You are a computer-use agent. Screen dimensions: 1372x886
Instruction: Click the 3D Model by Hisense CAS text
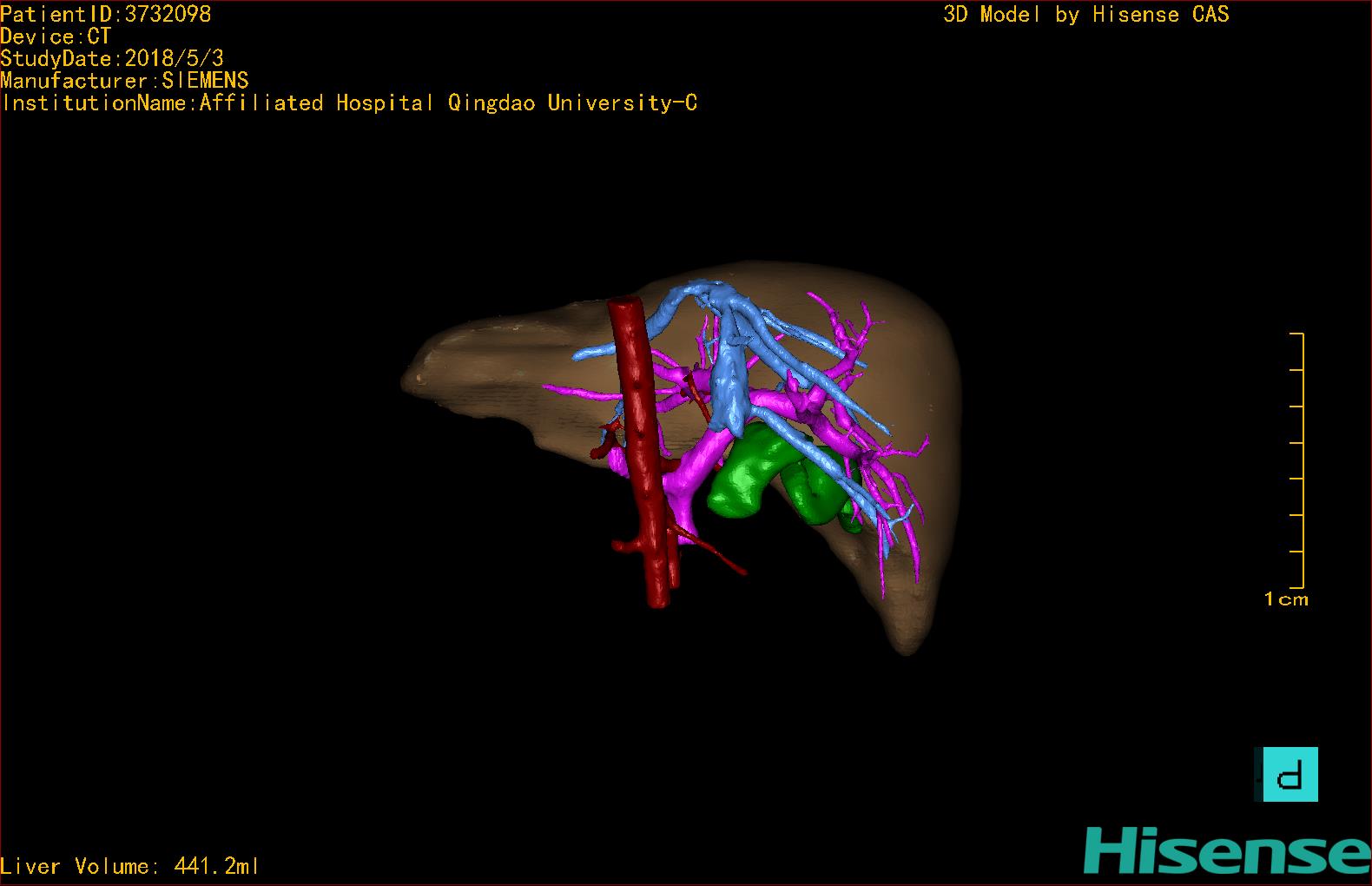tap(1086, 14)
